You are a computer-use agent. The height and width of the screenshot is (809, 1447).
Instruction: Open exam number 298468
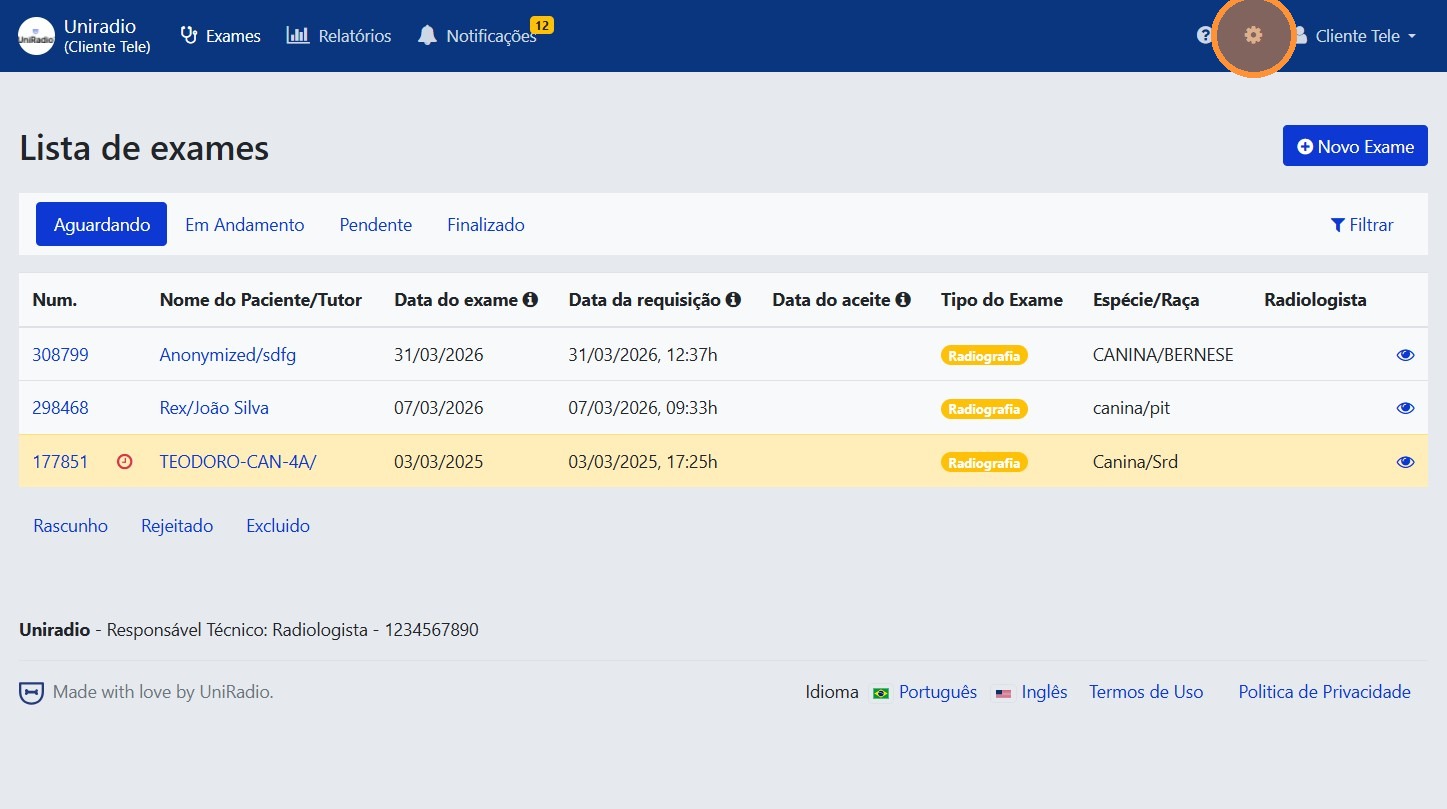60,407
